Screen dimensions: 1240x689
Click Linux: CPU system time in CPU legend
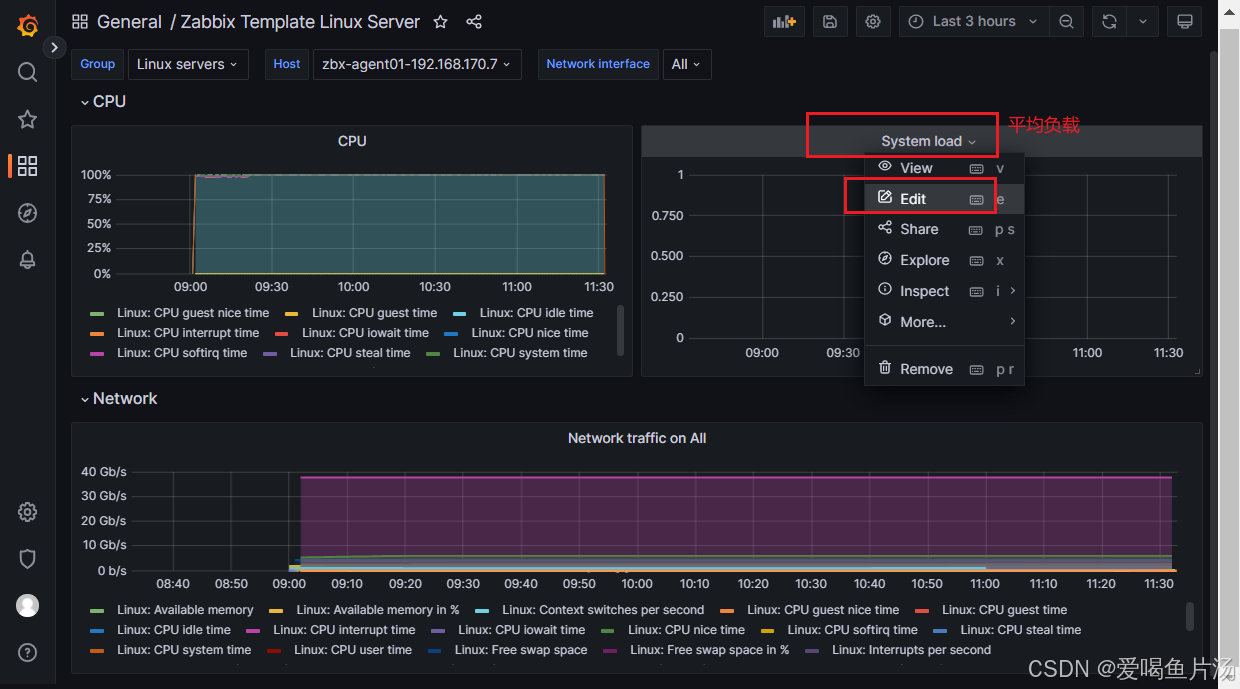pos(520,353)
